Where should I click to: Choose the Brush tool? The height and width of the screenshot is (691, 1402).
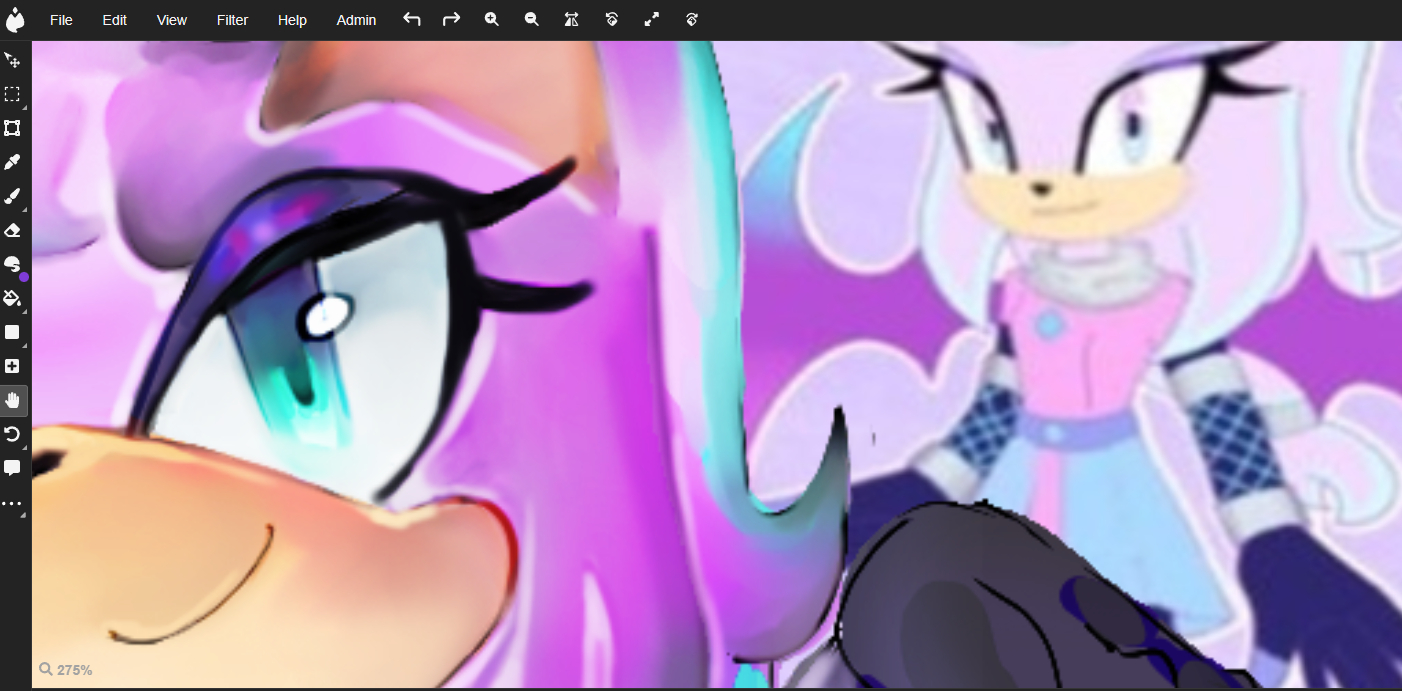[x=12, y=196]
